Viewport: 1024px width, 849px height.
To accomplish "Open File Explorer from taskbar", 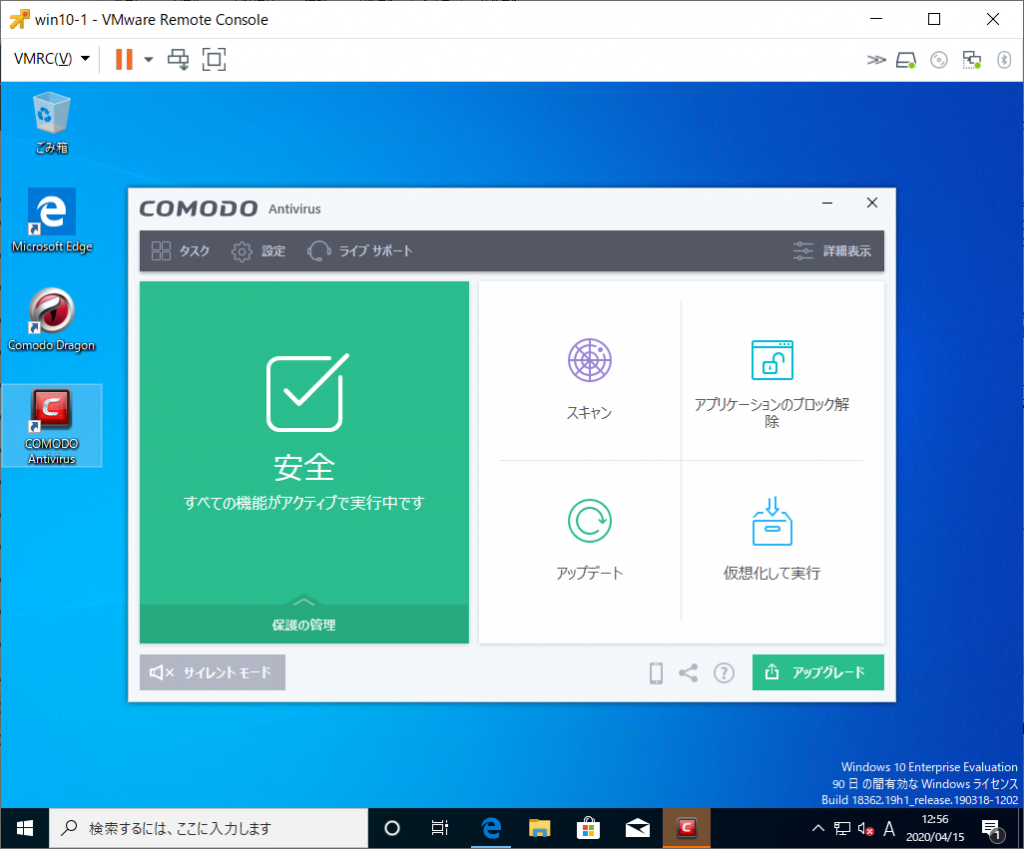I will click(539, 828).
